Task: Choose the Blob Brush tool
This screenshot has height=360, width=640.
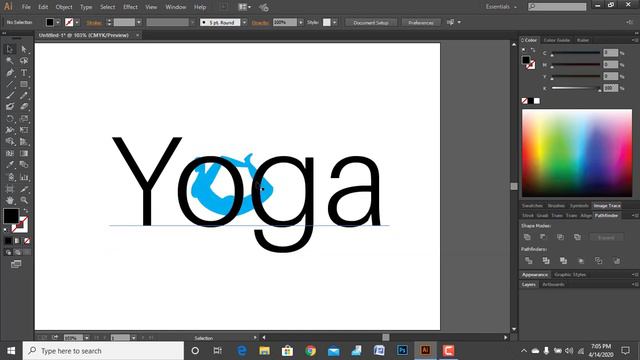Action: [x=10, y=107]
